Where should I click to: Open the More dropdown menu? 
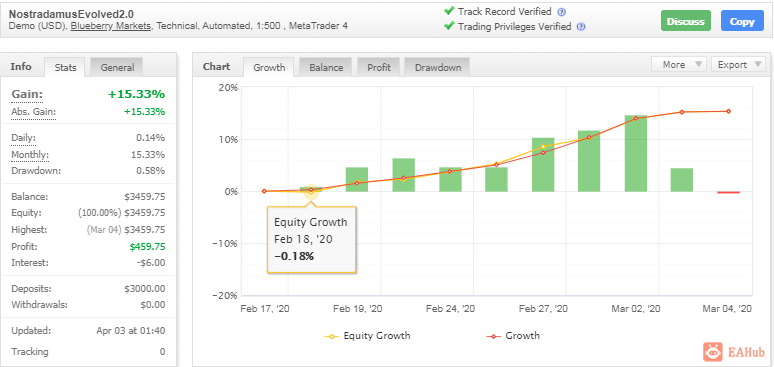[x=679, y=65]
